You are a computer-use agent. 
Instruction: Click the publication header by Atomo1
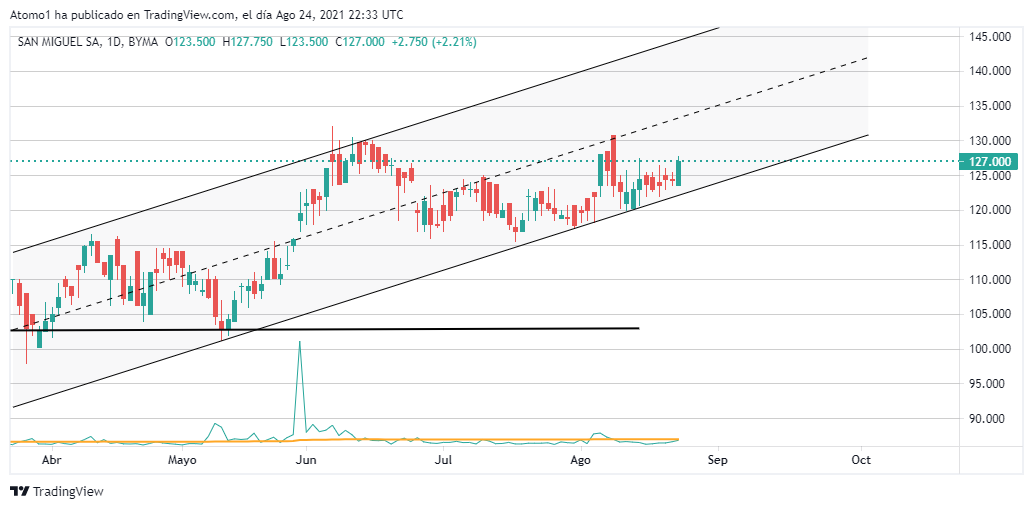(207, 14)
